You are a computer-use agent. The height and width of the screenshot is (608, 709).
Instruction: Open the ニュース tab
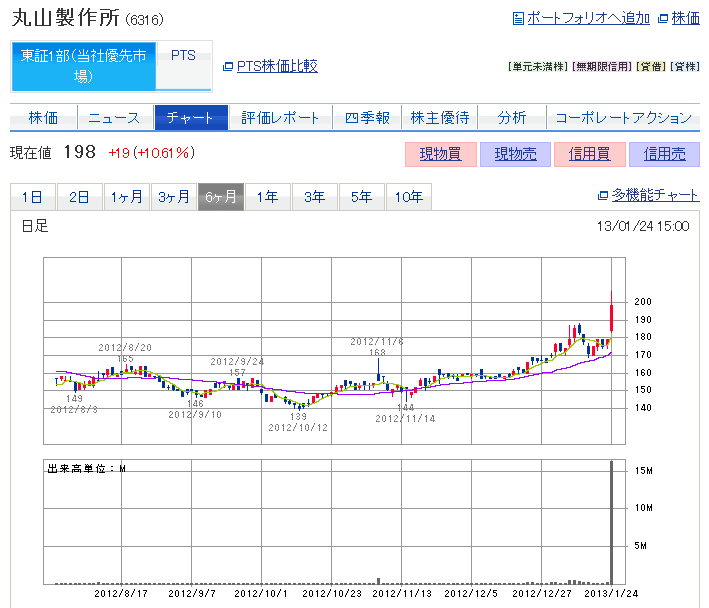point(114,118)
